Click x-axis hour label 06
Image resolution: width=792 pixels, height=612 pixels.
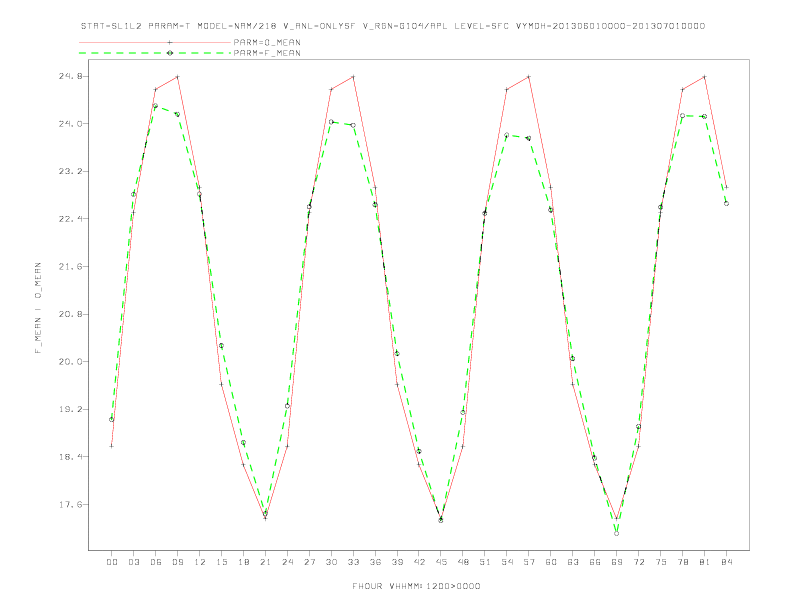point(156,562)
